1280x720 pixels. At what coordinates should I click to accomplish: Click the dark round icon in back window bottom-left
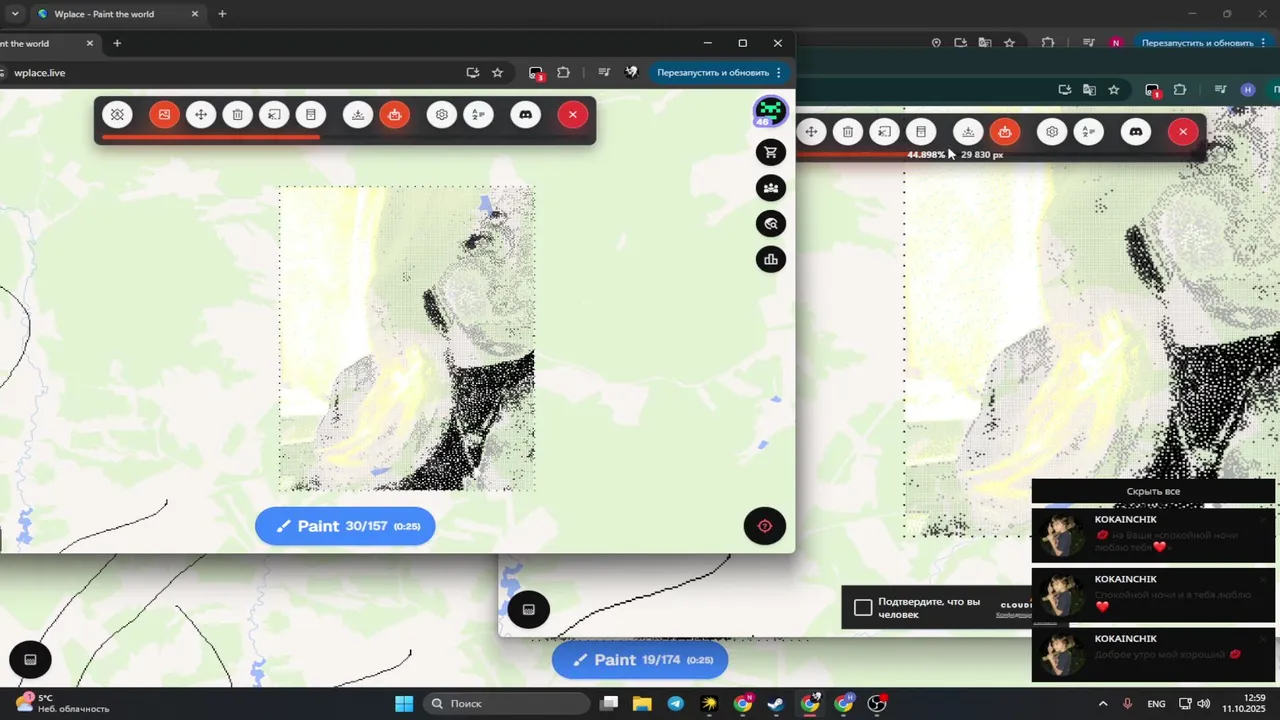coord(30,660)
